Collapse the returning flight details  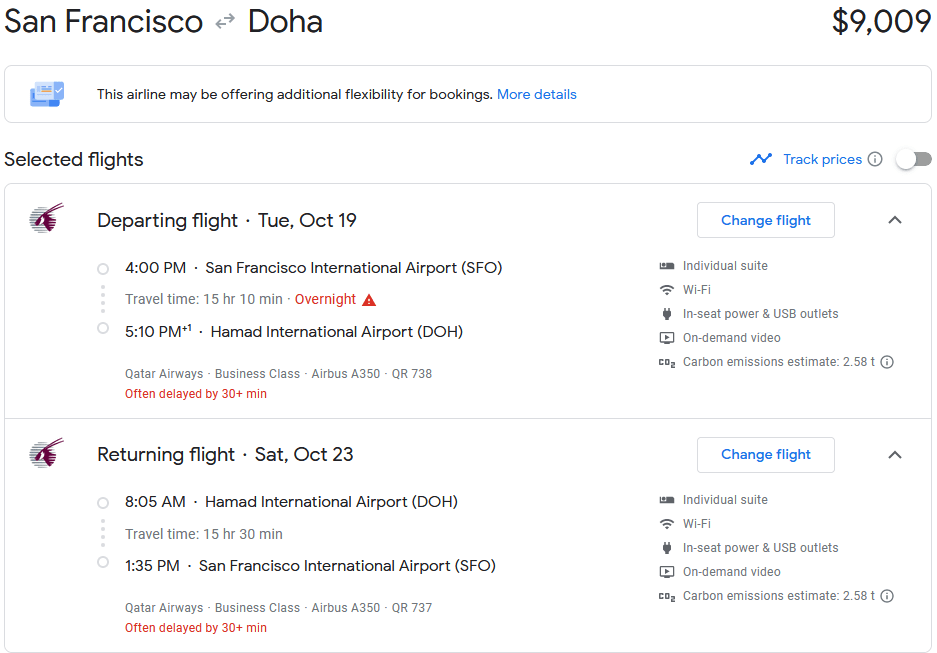[895, 454]
